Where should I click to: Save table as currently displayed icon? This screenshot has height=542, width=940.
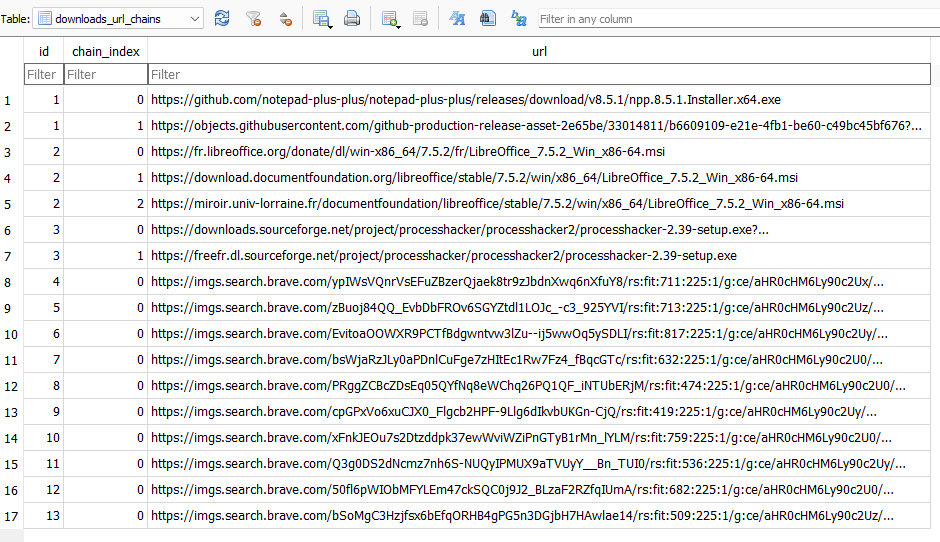(x=322, y=19)
